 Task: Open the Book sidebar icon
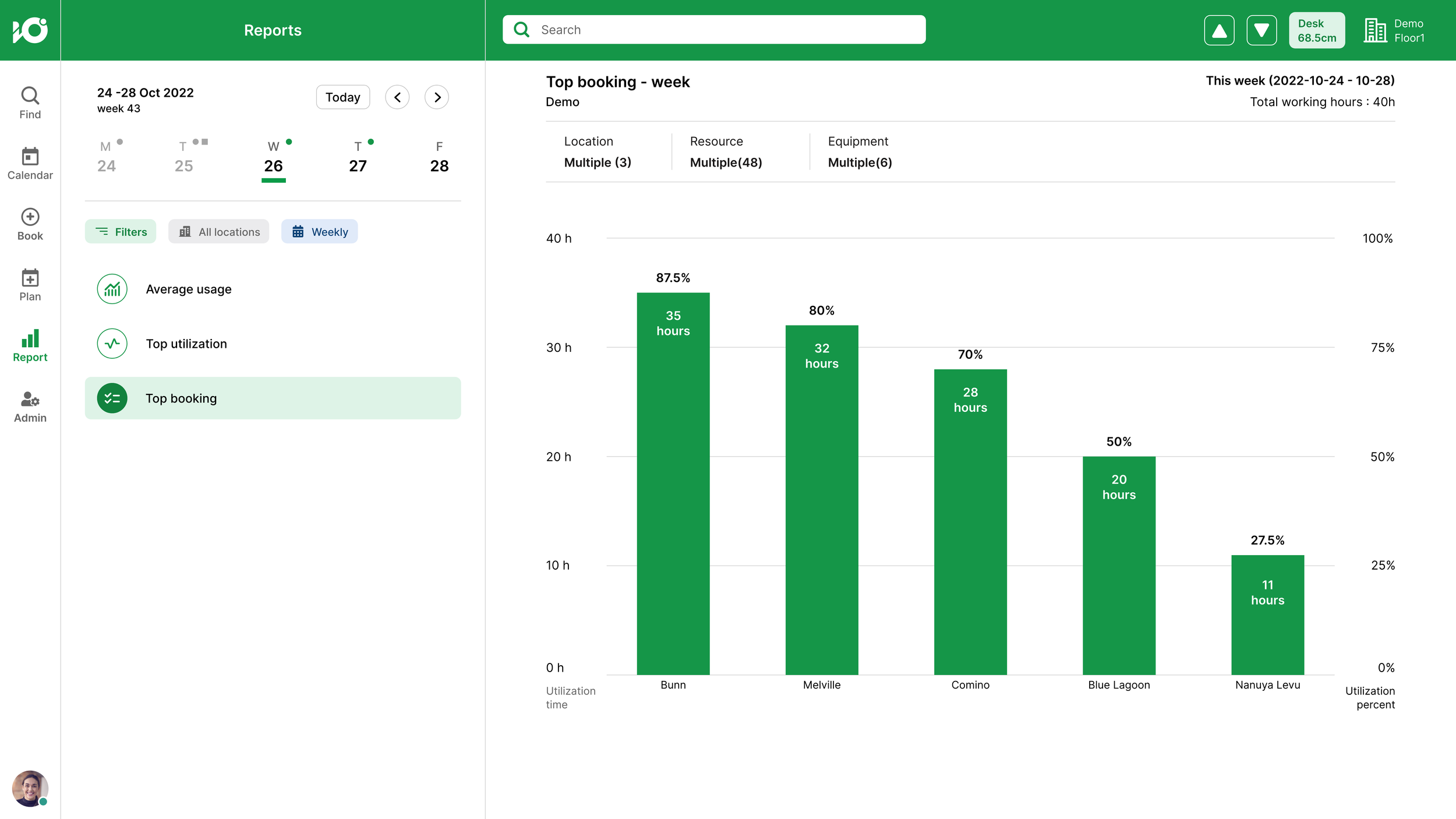30,224
